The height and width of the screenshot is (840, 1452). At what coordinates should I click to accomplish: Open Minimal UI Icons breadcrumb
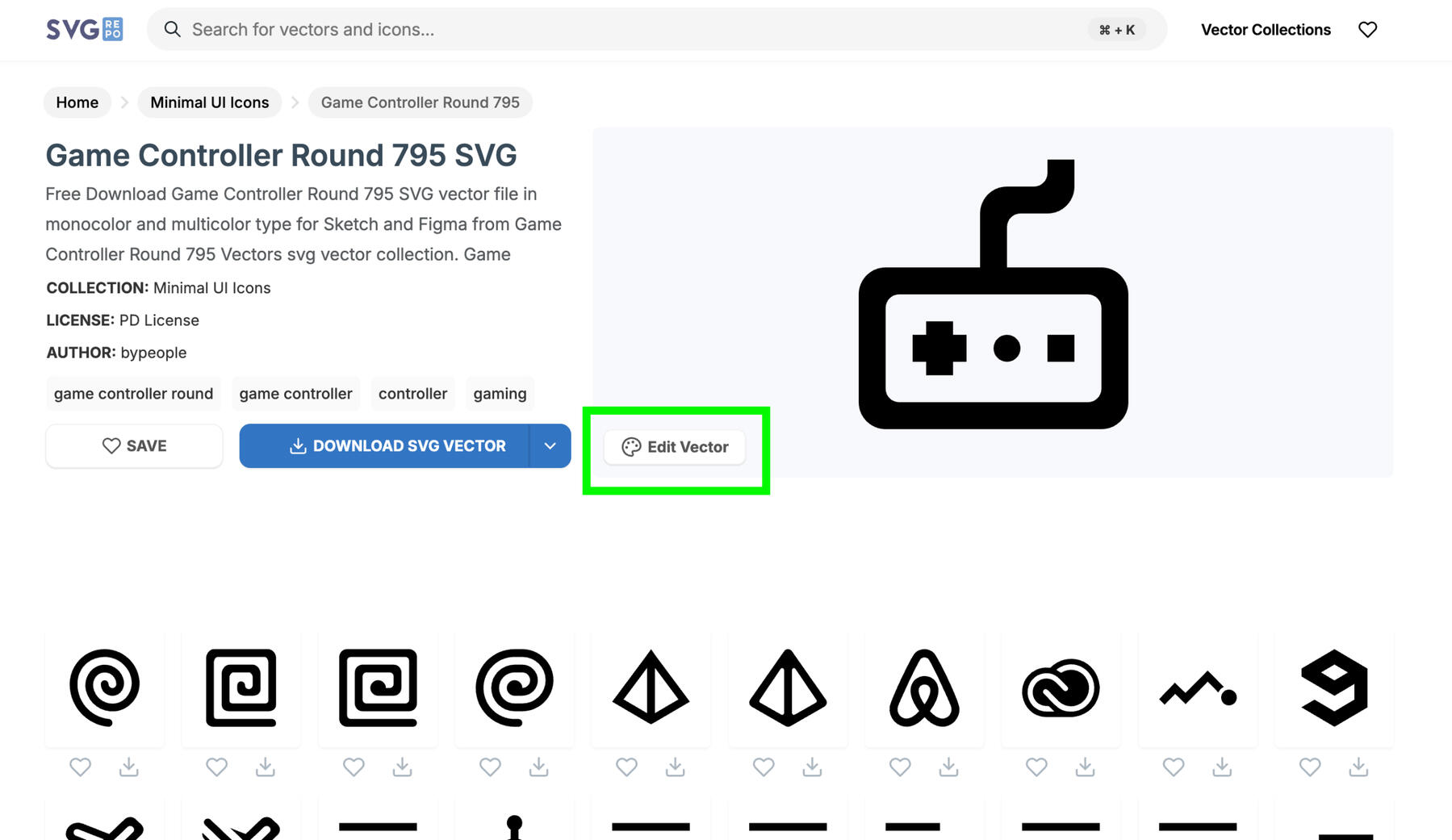click(209, 102)
